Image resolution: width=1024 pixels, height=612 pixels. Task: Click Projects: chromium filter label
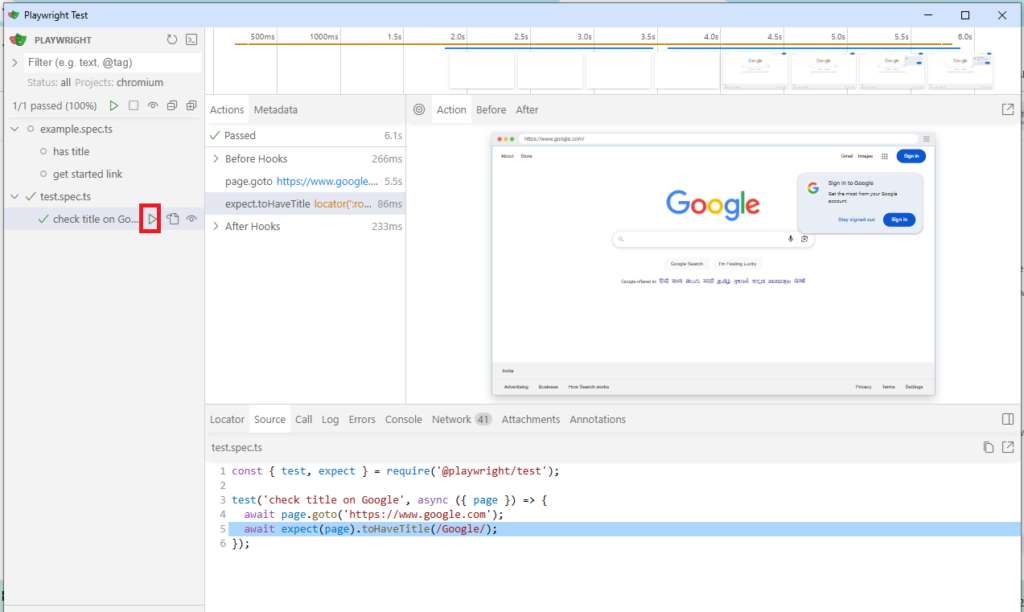coord(119,82)
